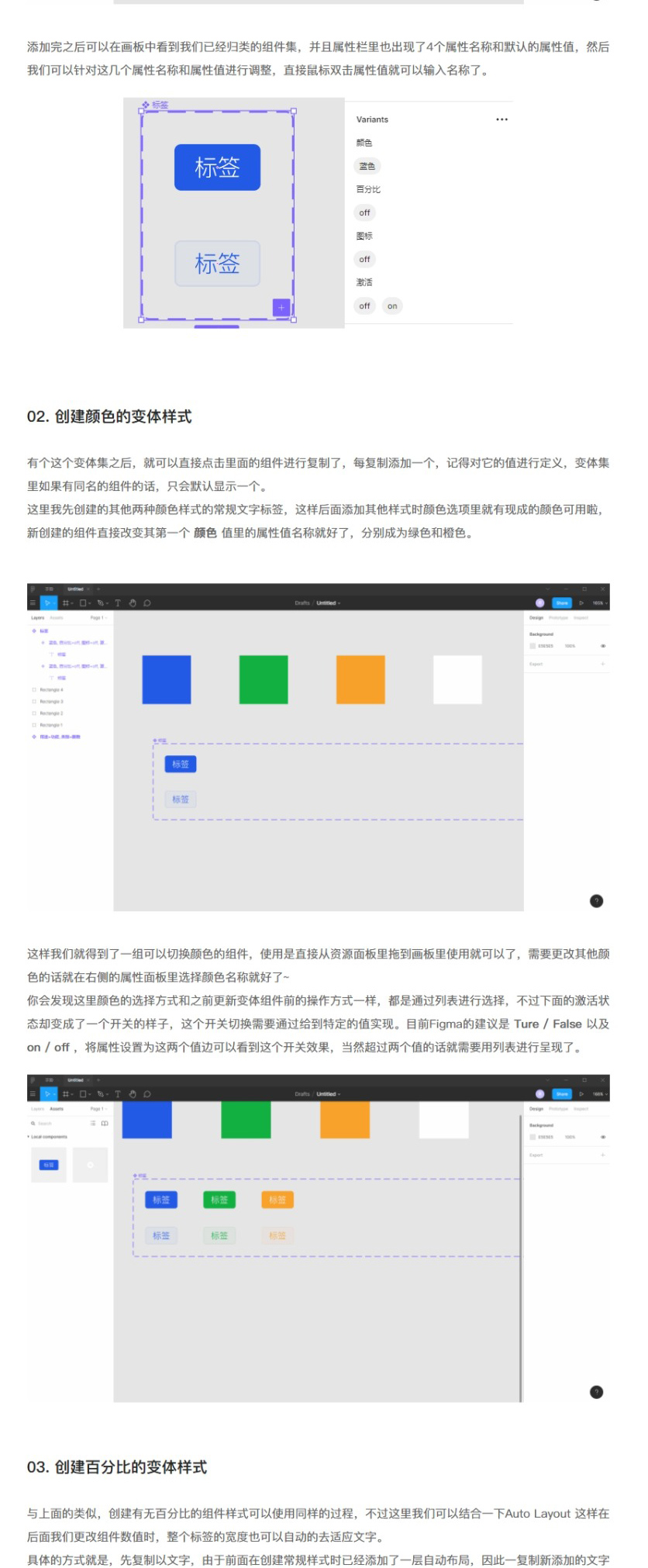Open the Prototype tab in second window
The image size is (648, 1568).
(x=558, y=1109)
